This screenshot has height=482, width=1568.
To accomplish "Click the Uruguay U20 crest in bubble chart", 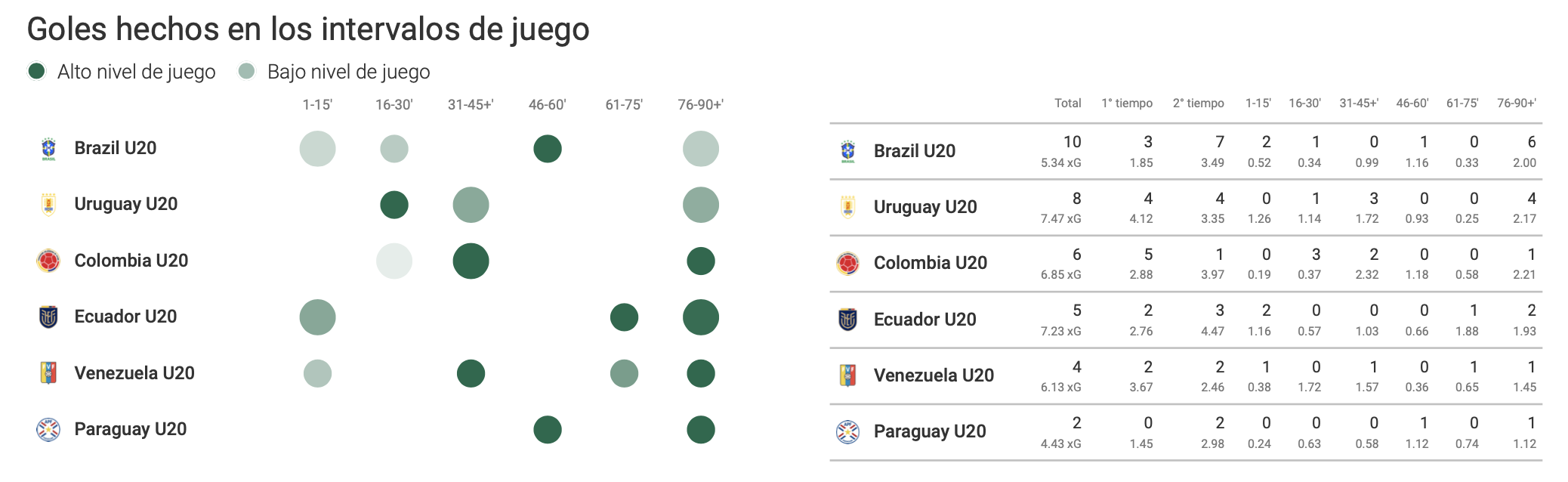I will point(48,205).
